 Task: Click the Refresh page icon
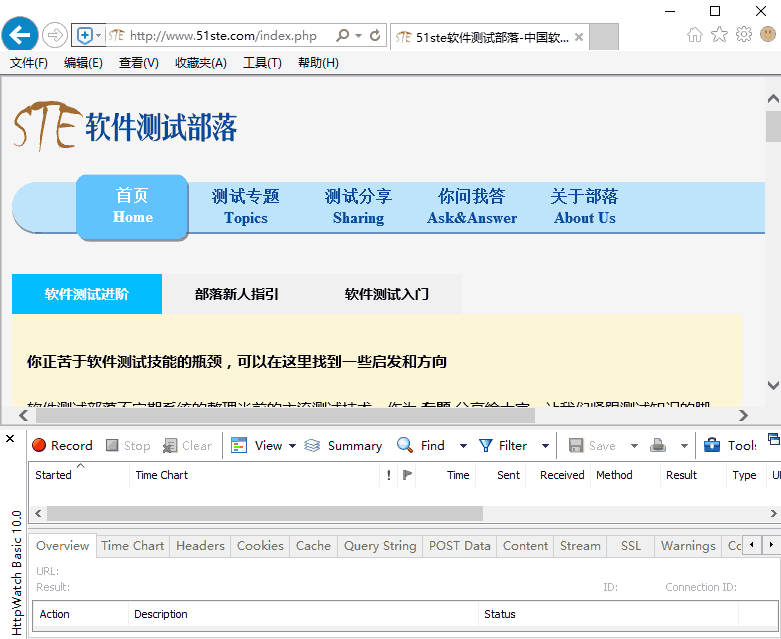click(375, 35)
